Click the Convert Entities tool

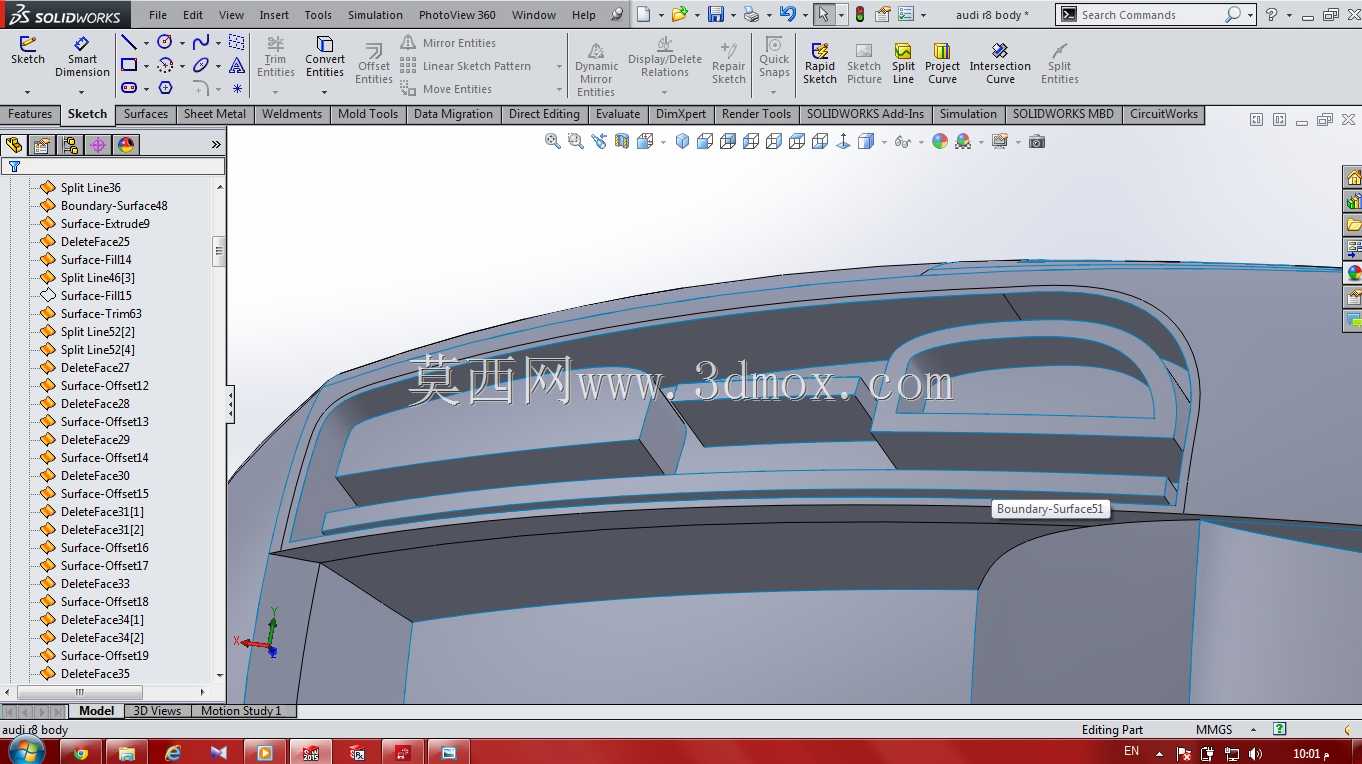[x=325, y=57]
